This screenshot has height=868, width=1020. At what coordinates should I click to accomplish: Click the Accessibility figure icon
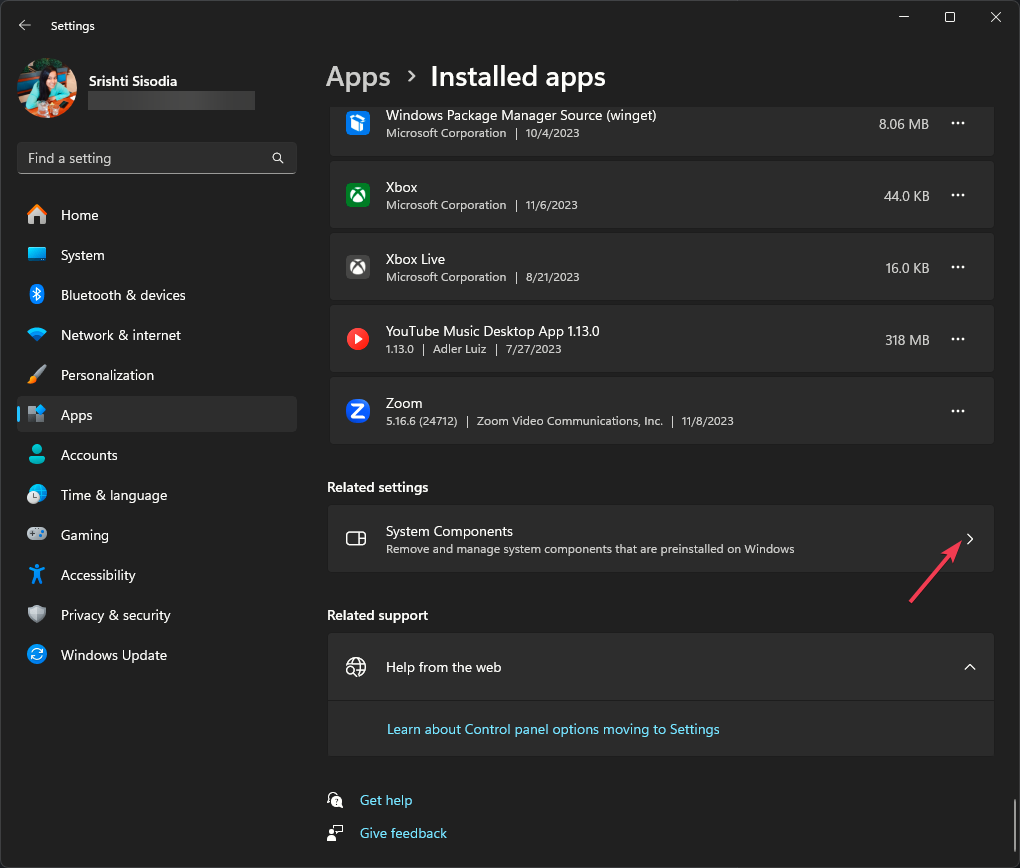pyautogui.click(x=37, y=575)
